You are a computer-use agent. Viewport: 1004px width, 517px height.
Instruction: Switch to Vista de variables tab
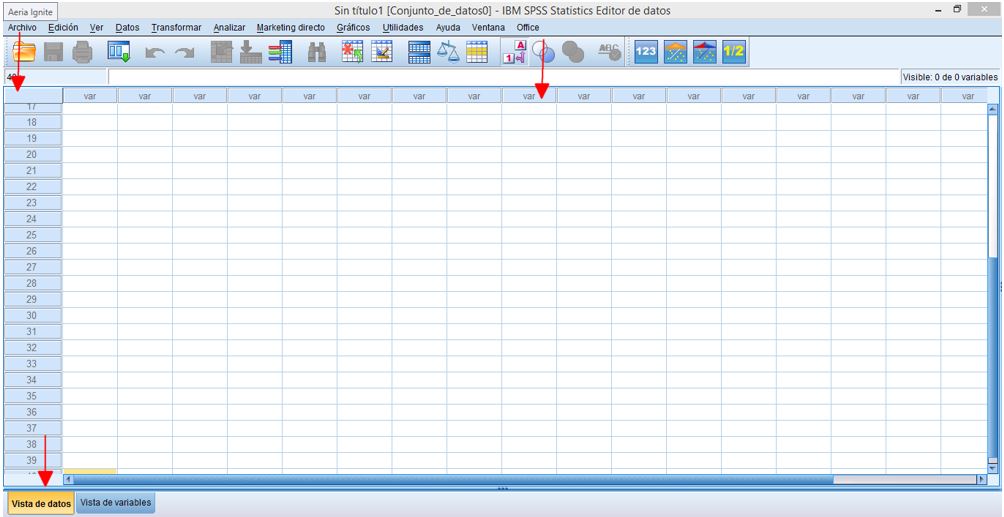[x=116, y=503]
